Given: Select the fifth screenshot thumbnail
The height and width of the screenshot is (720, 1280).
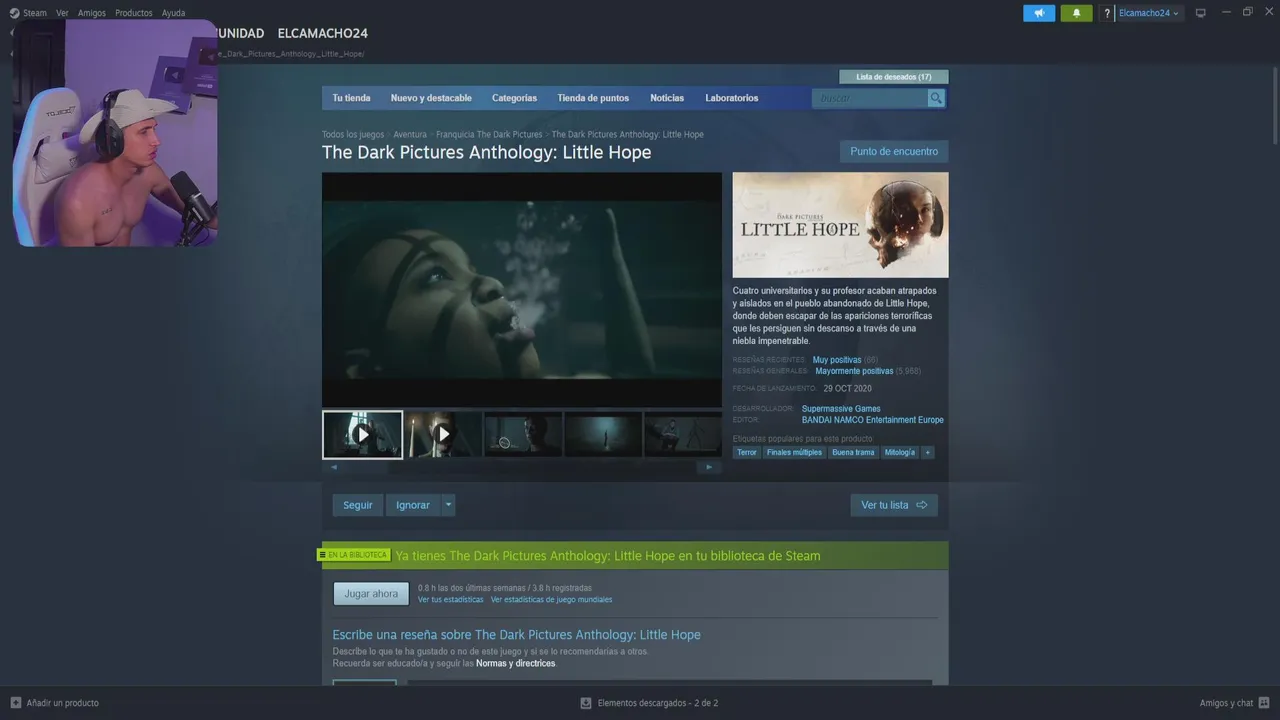Looking at the screenshot, I should point(683,435).
